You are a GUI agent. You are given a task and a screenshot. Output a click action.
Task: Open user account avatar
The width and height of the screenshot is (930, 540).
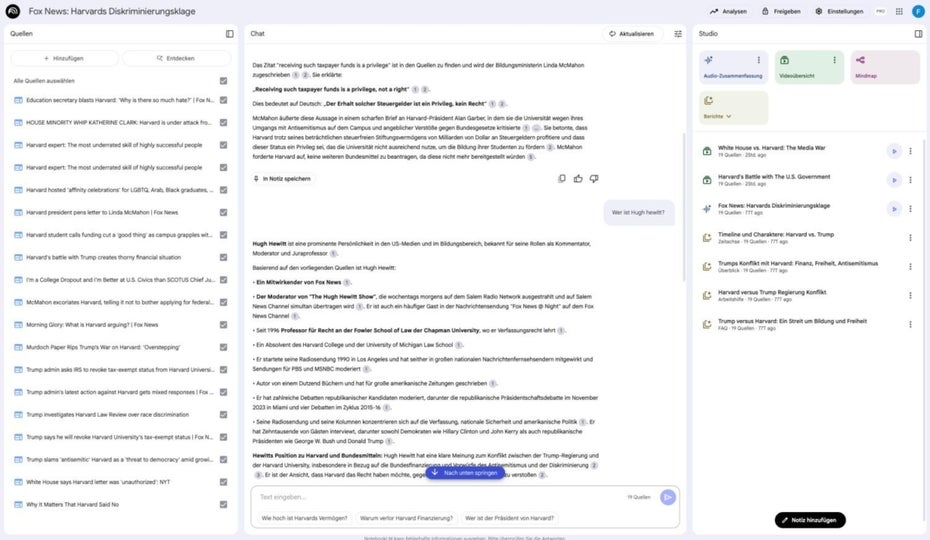coord(918,11)
